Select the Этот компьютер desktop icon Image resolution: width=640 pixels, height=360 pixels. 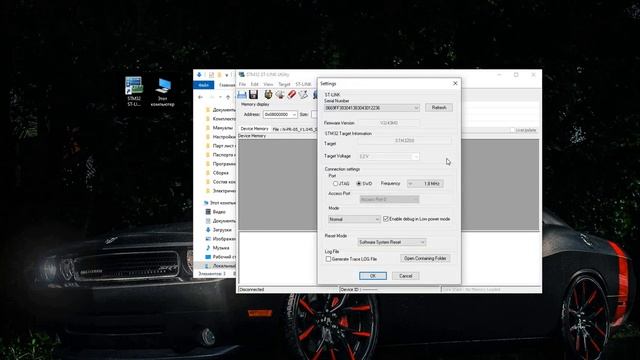click(162, 92)
